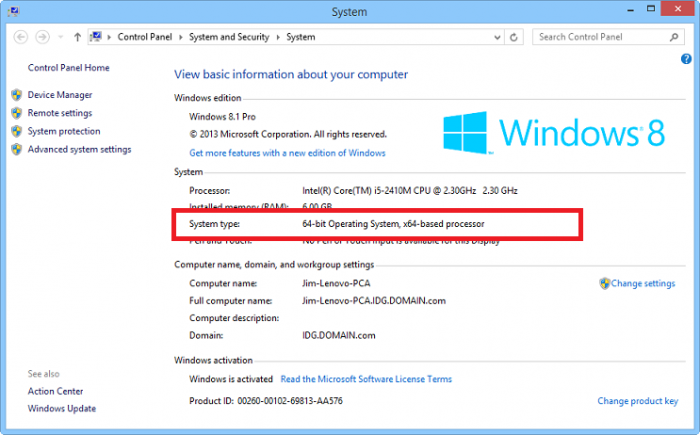This screenshot has width=700, height=435.
Task: Click the Device Manager shield icon
Action: (x=17, y=95)
